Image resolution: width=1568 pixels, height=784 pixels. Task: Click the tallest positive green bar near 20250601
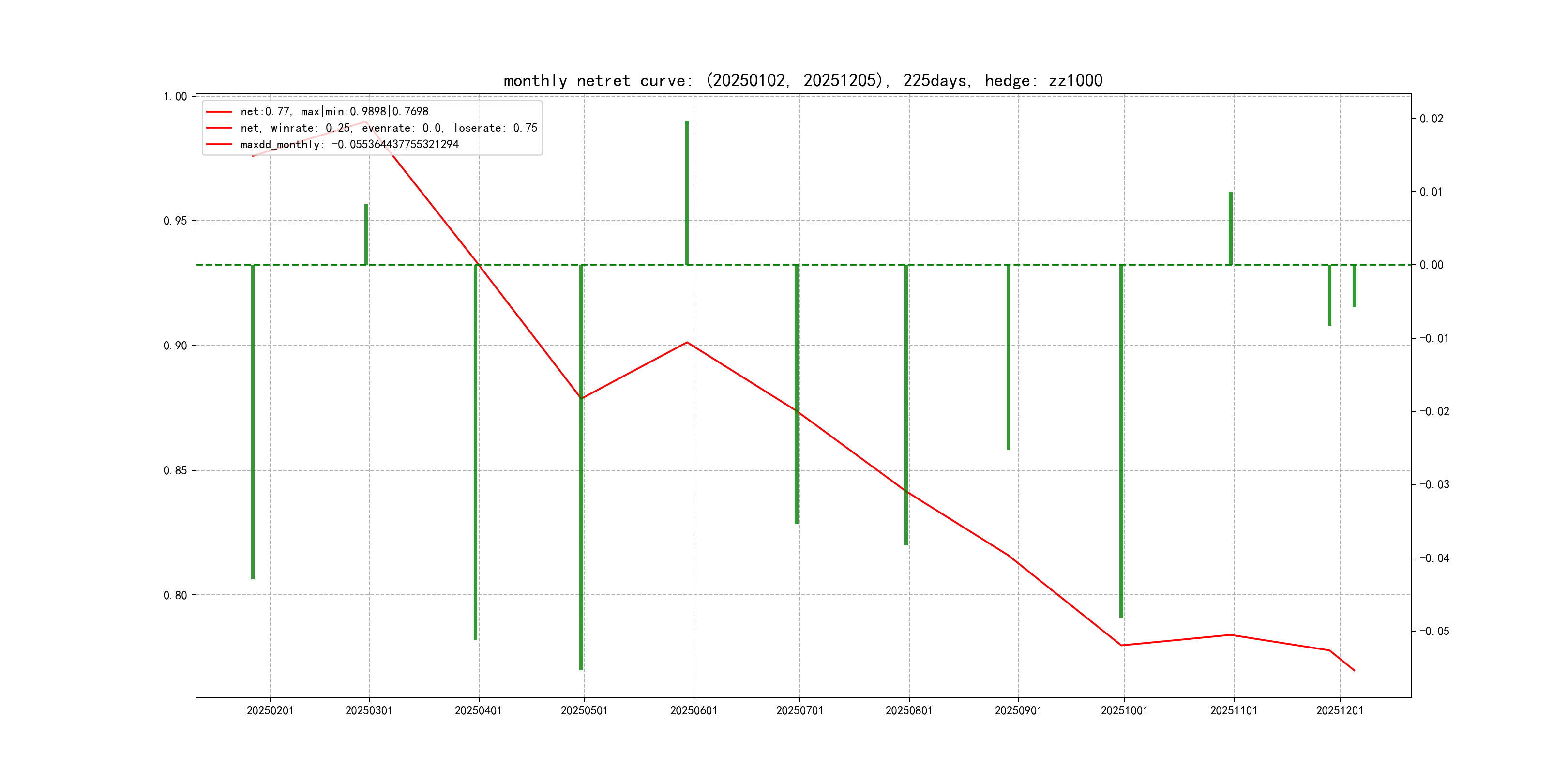pos(687,192)
